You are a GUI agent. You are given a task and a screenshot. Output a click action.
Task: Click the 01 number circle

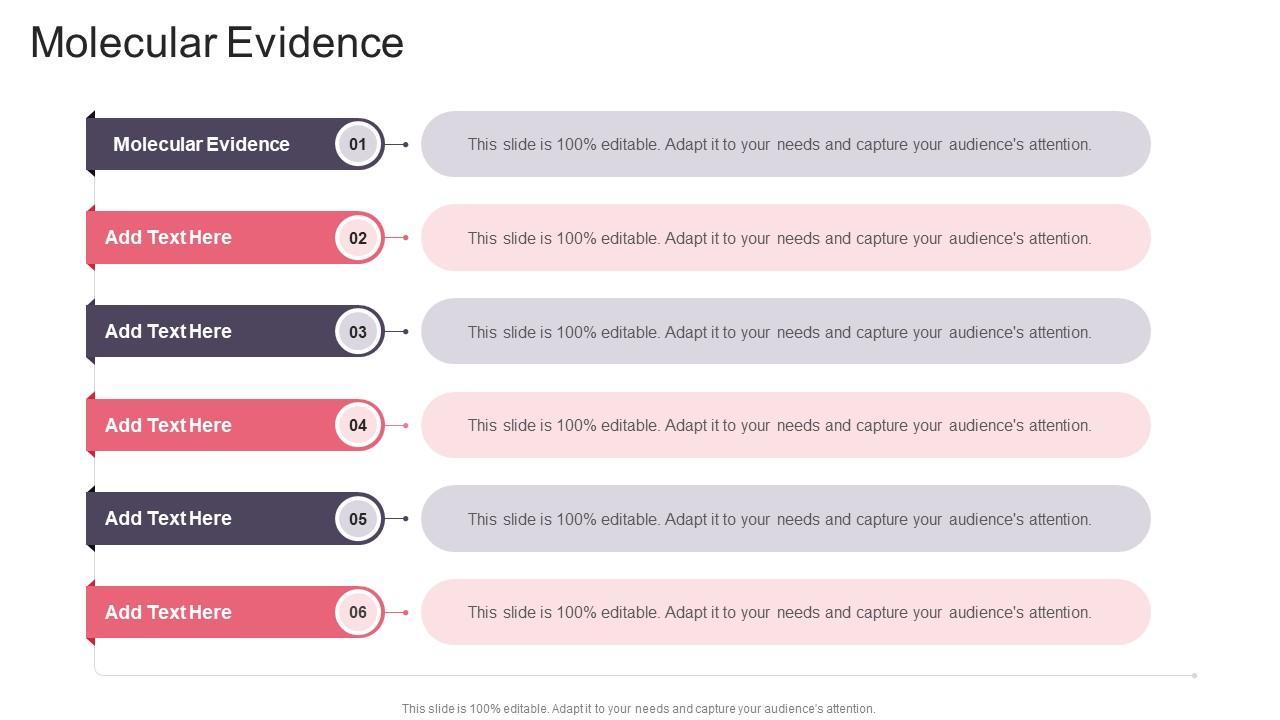point(358,144)
